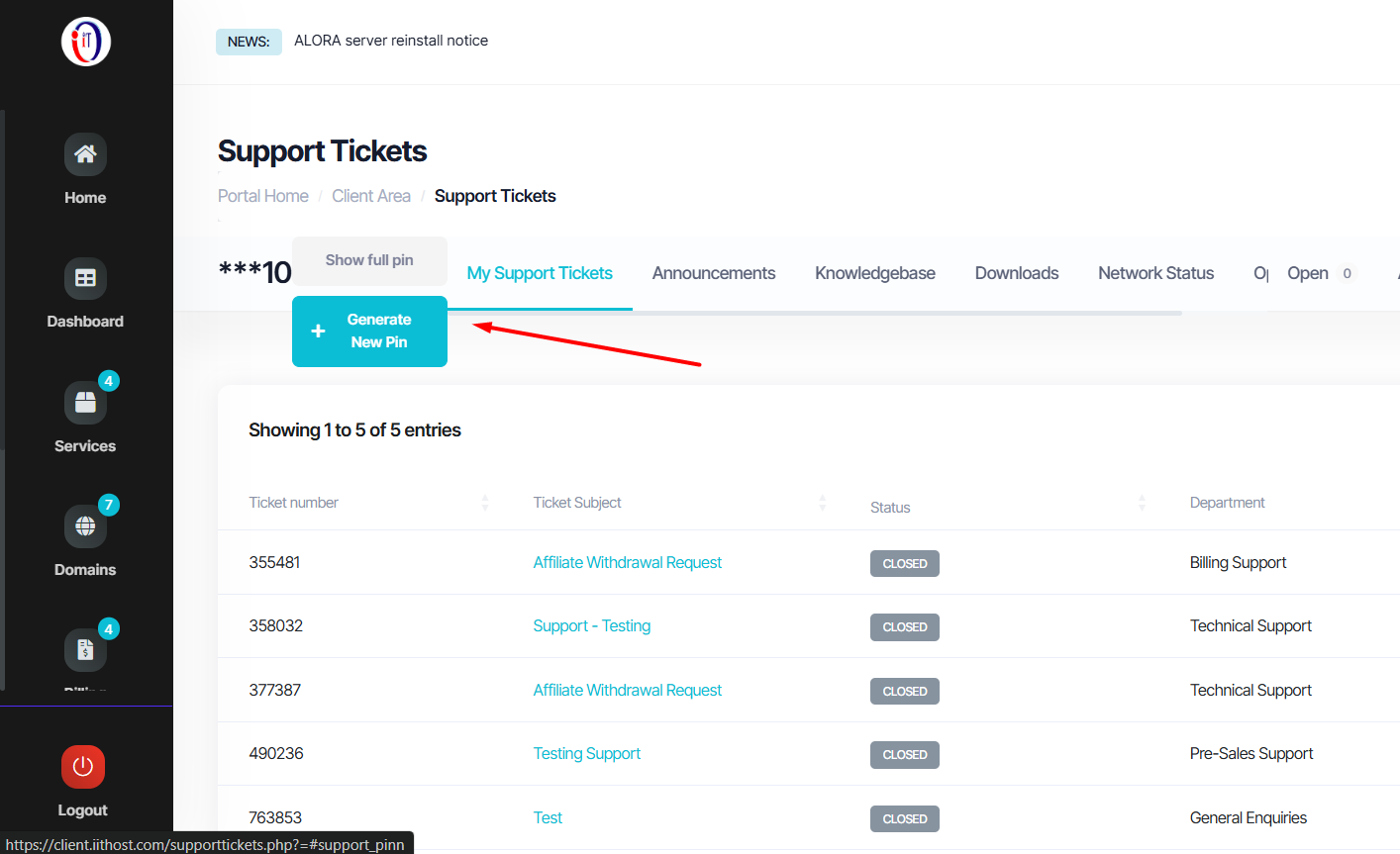Screen dimensions: 1400x854
Task: Sort by Ticket Subject column arrows
Action: click(x=822, y=503)
